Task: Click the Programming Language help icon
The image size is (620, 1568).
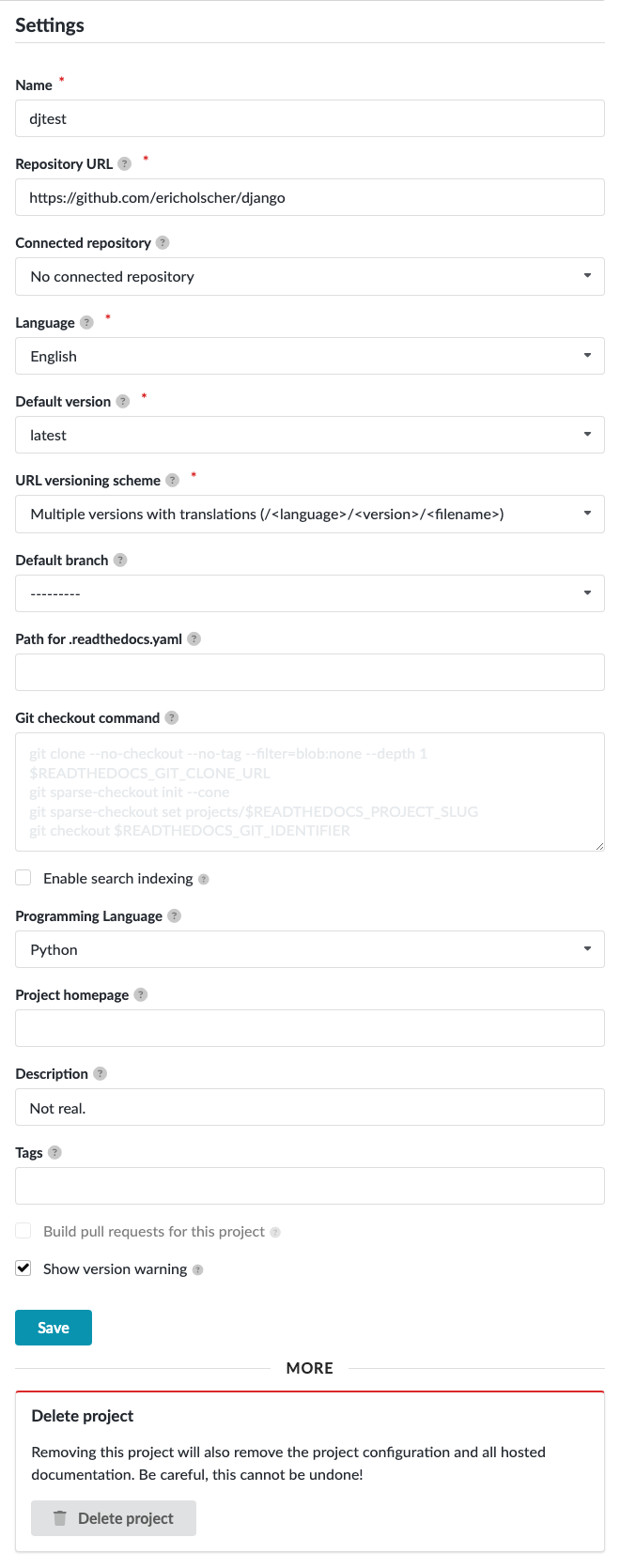Action: [x=173, y=915]
